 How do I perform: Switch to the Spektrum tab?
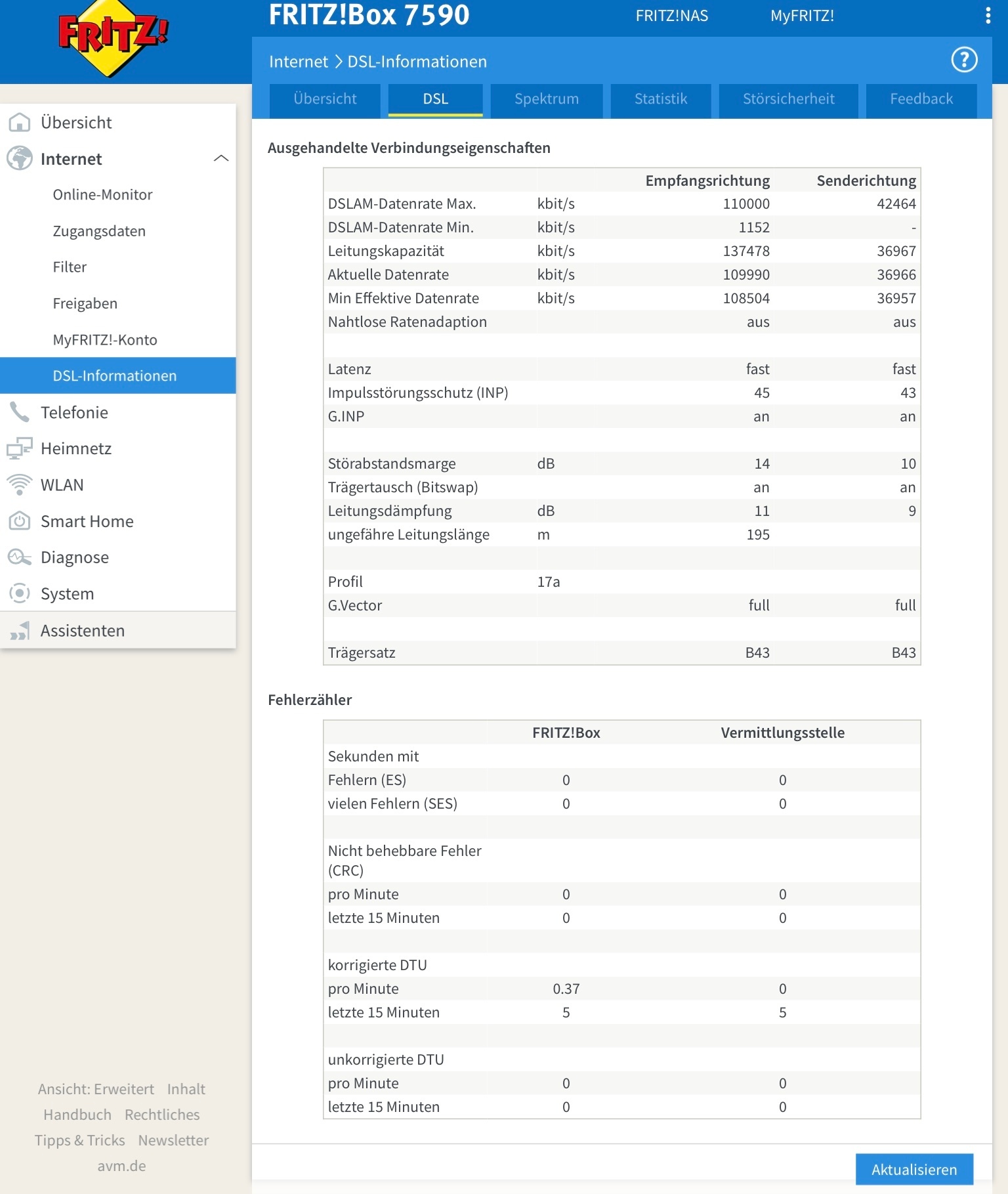[547, 100]
